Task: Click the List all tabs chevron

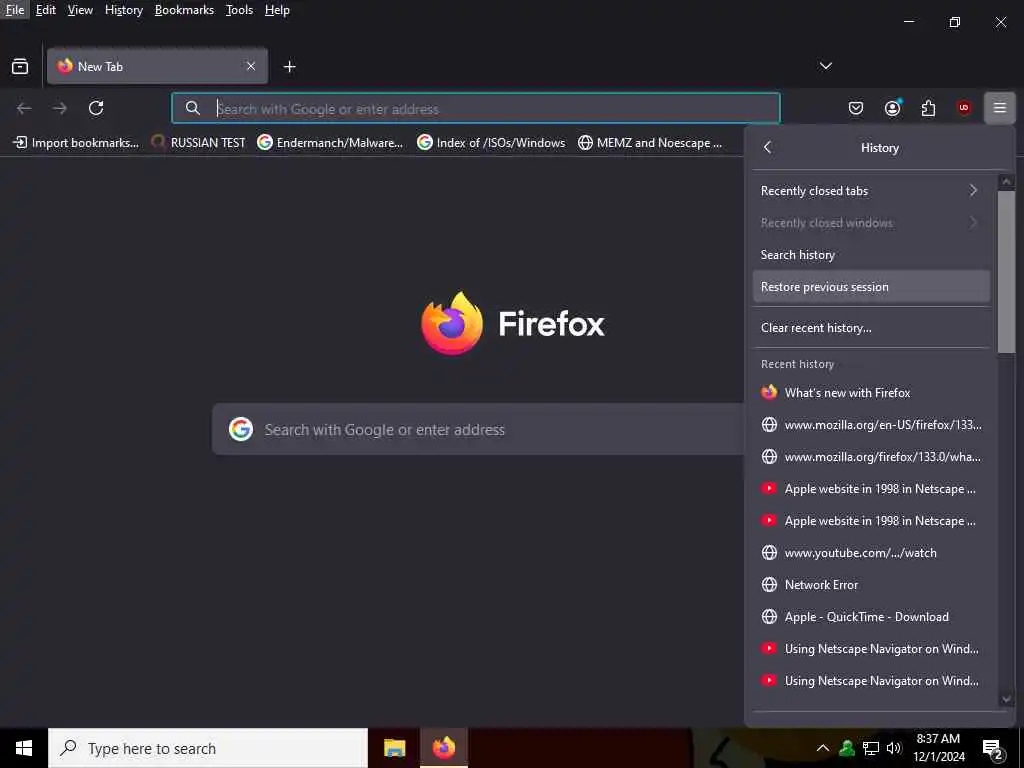Action: click(825, 66)
